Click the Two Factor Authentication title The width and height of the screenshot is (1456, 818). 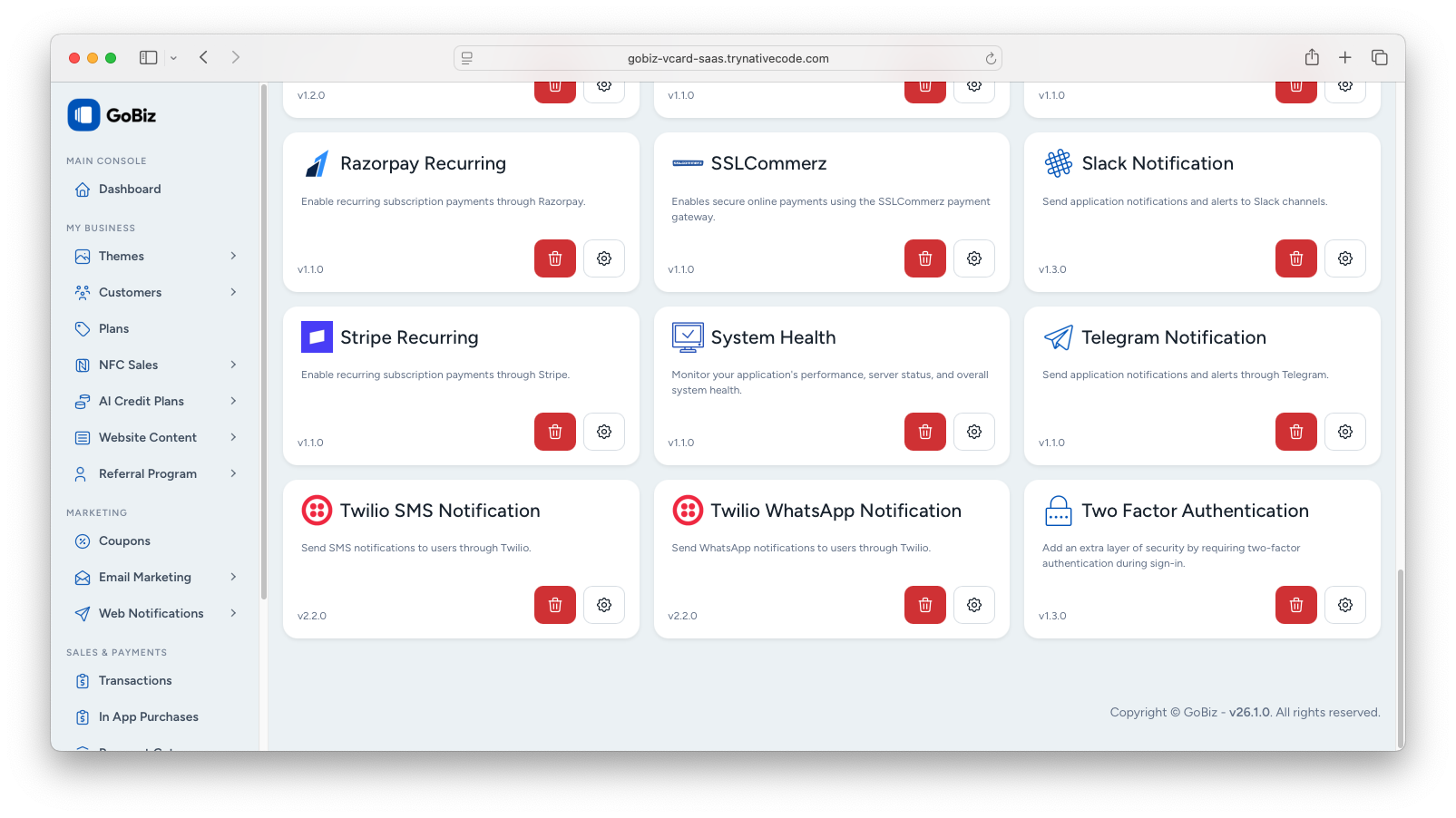[1196, 511]
